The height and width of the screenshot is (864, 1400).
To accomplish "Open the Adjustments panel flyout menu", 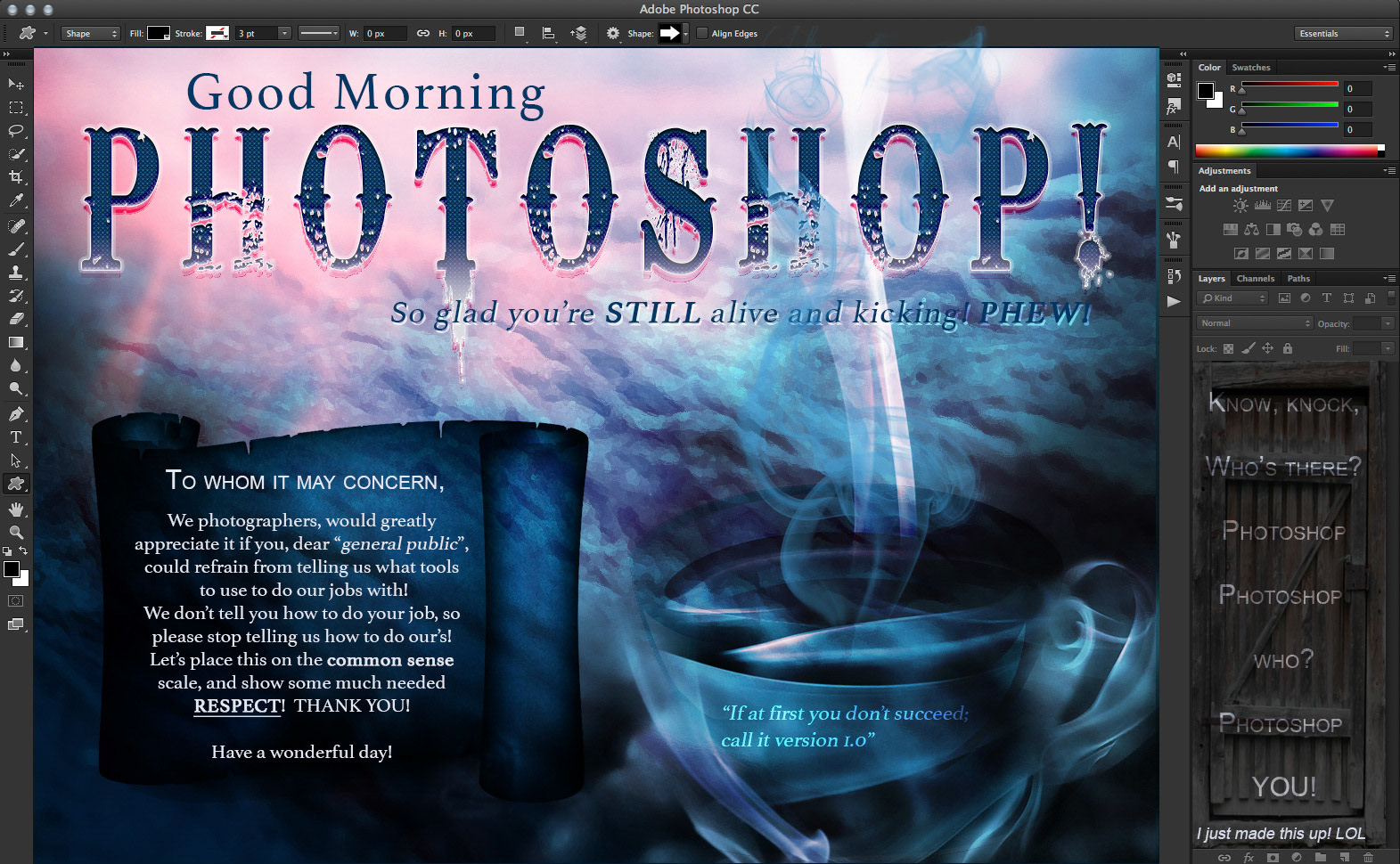I will pyautogui.click(x=1389, y=170).
